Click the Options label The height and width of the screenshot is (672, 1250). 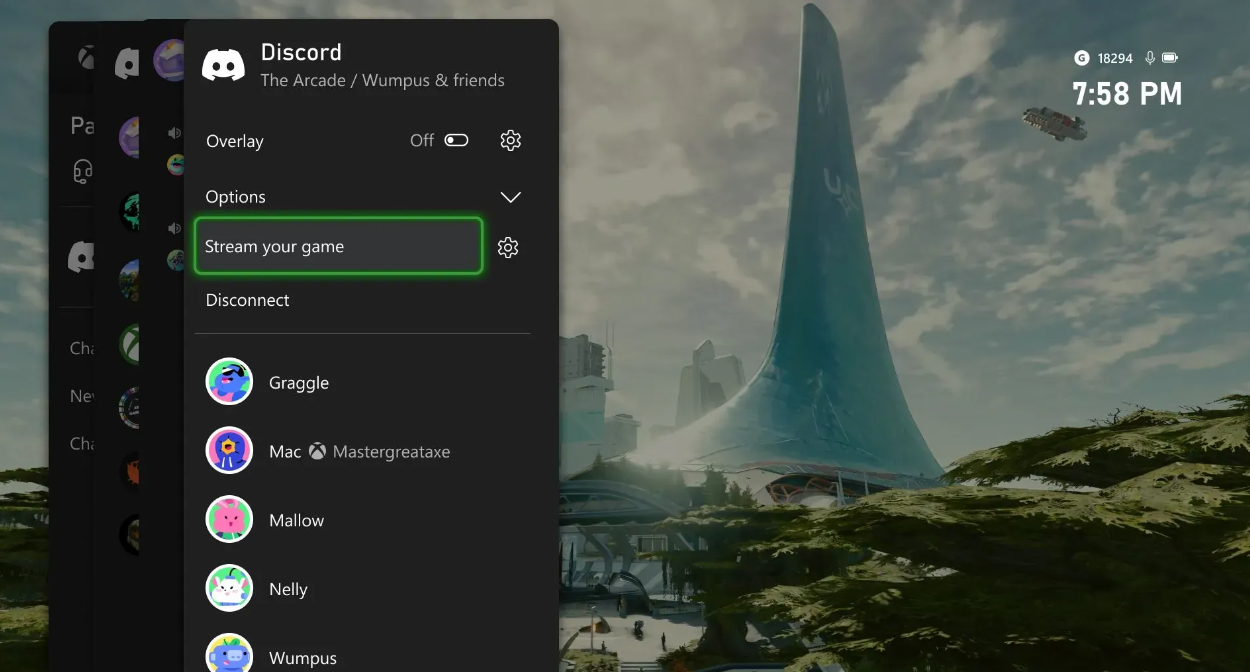(x=235, y=197)
